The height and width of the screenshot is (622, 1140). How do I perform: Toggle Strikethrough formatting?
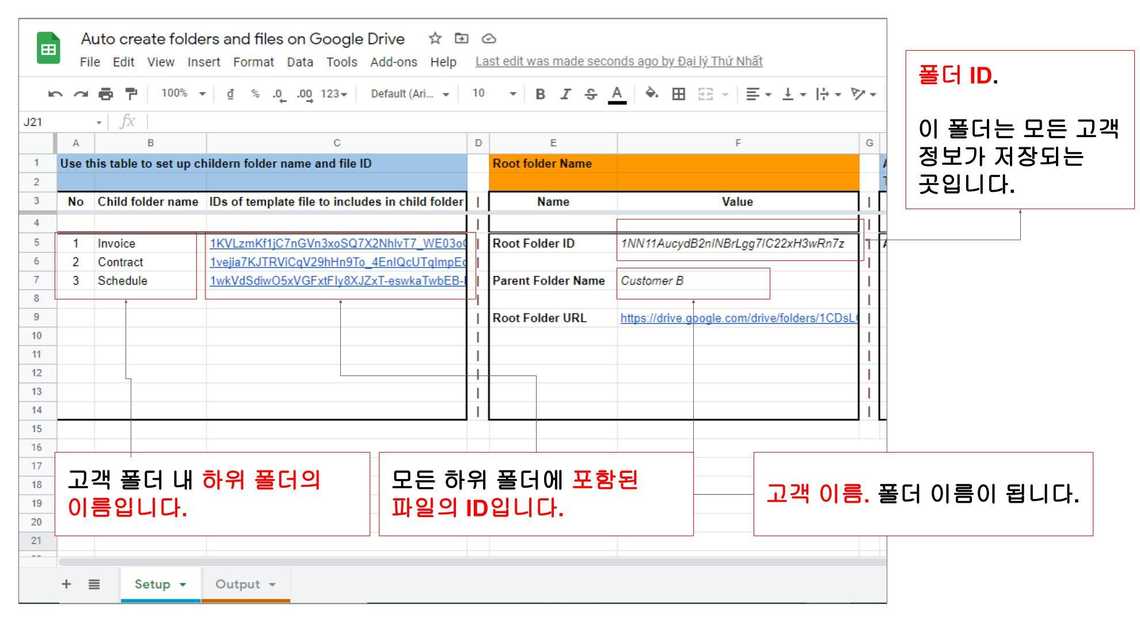(x=590, y=94)
